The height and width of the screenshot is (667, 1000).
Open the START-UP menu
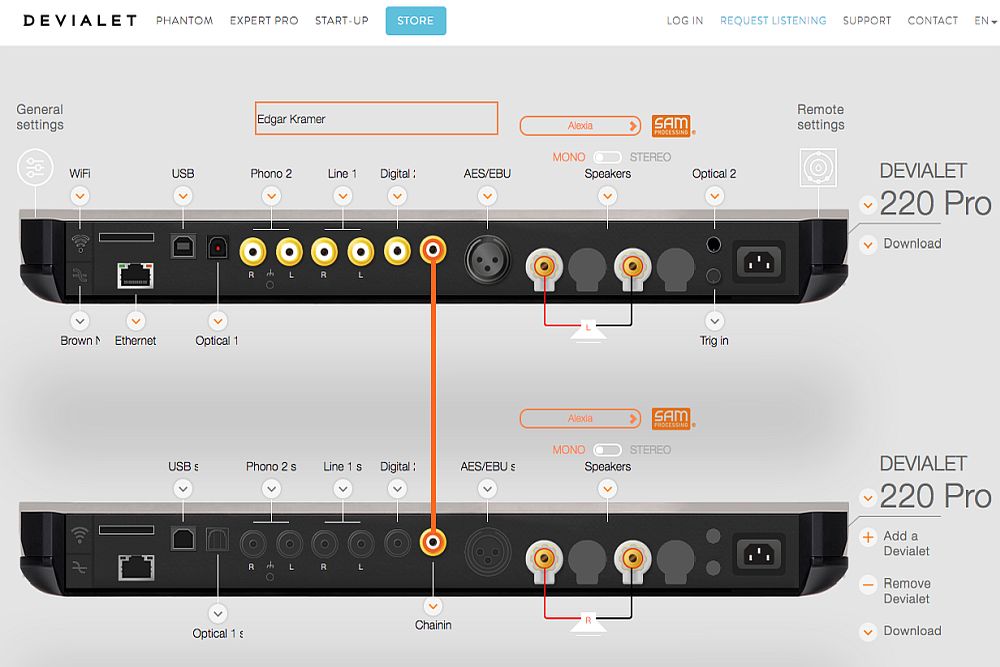(x=342, y=20)
